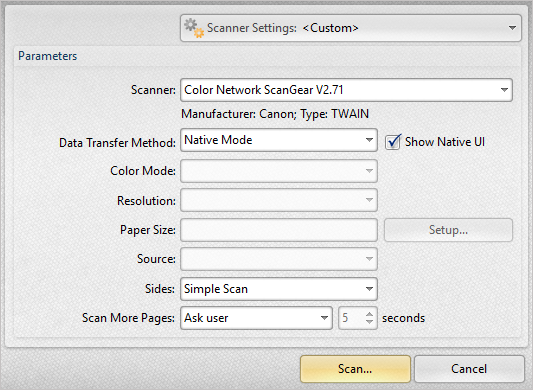This screenshot has width=533, height=390.
Task: Increase seconds with the spinner up arrow
Action: (x=369, y=314)
